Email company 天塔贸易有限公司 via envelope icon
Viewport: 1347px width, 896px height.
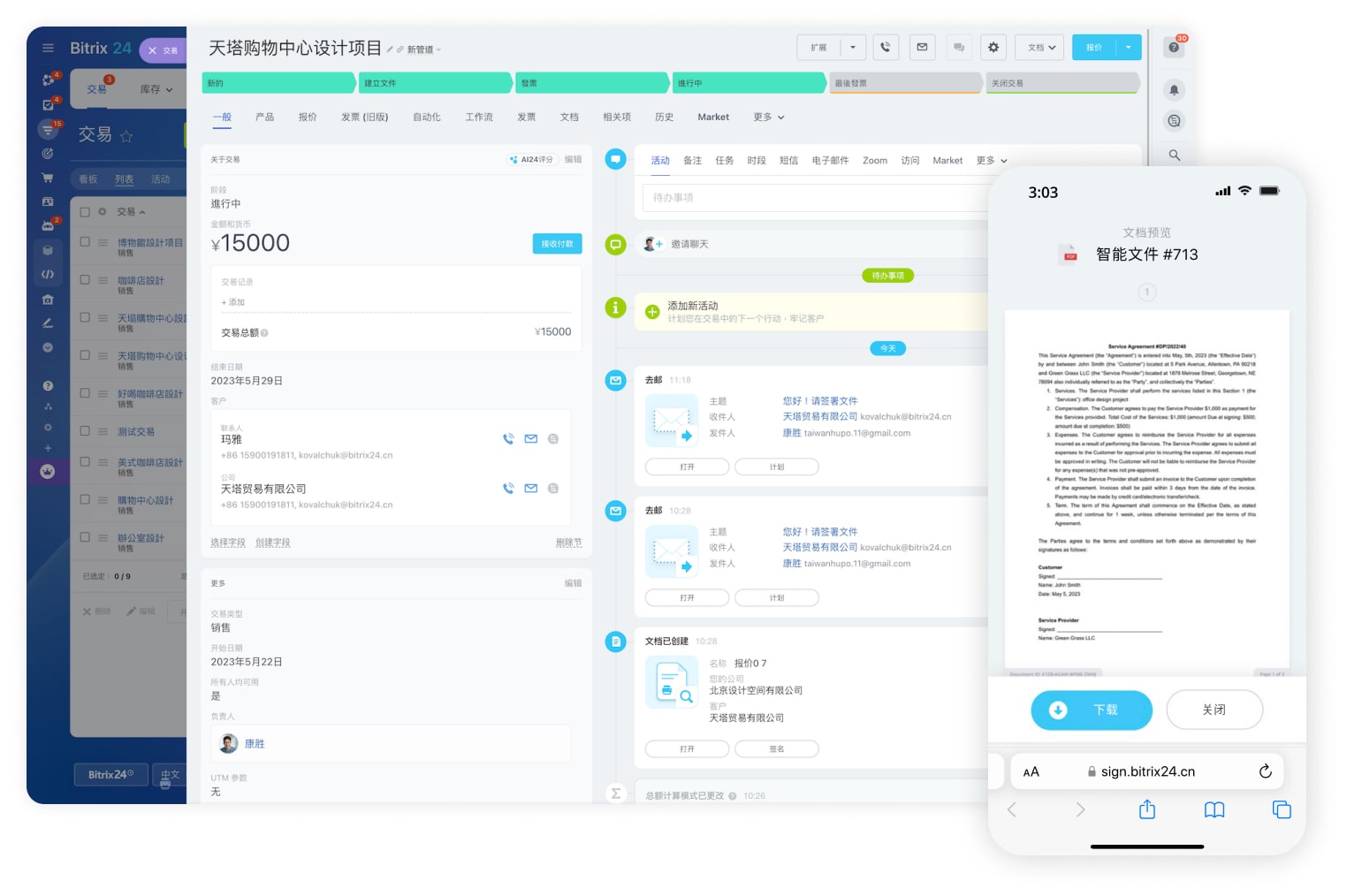click(x=530, y=488)
